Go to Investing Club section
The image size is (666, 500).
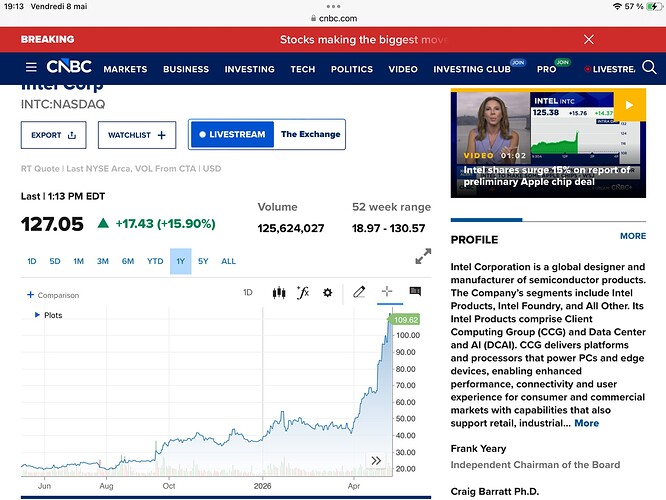[x=472, y=69]
